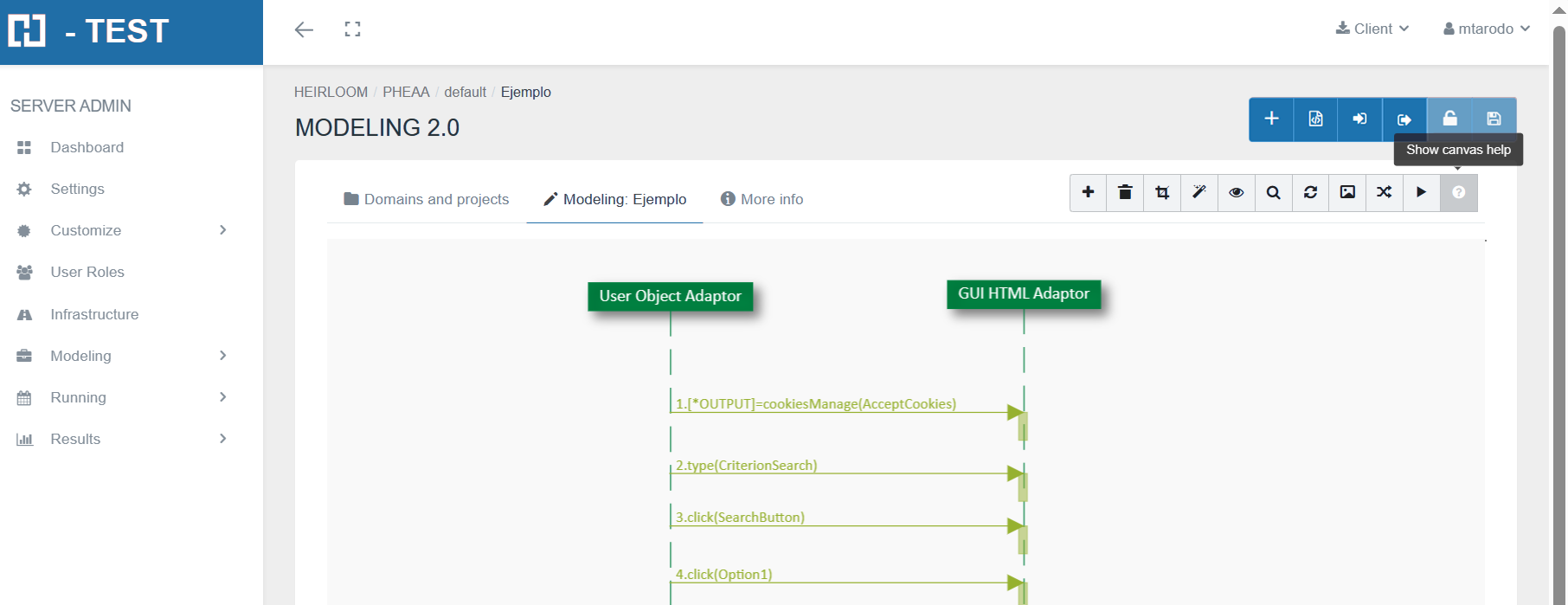
Task: Click the shuffle arrows icon
Action: (x=1385, y=192)
